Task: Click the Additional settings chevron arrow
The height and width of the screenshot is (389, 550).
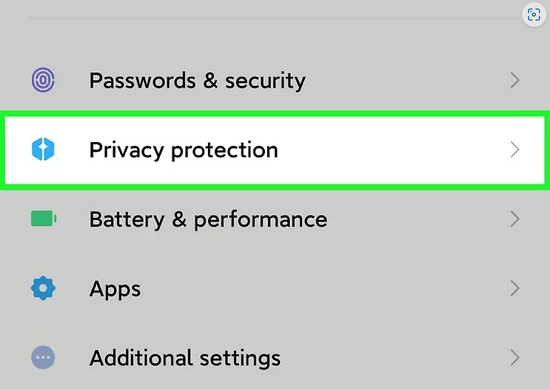Action: click(x=515, y=358)
